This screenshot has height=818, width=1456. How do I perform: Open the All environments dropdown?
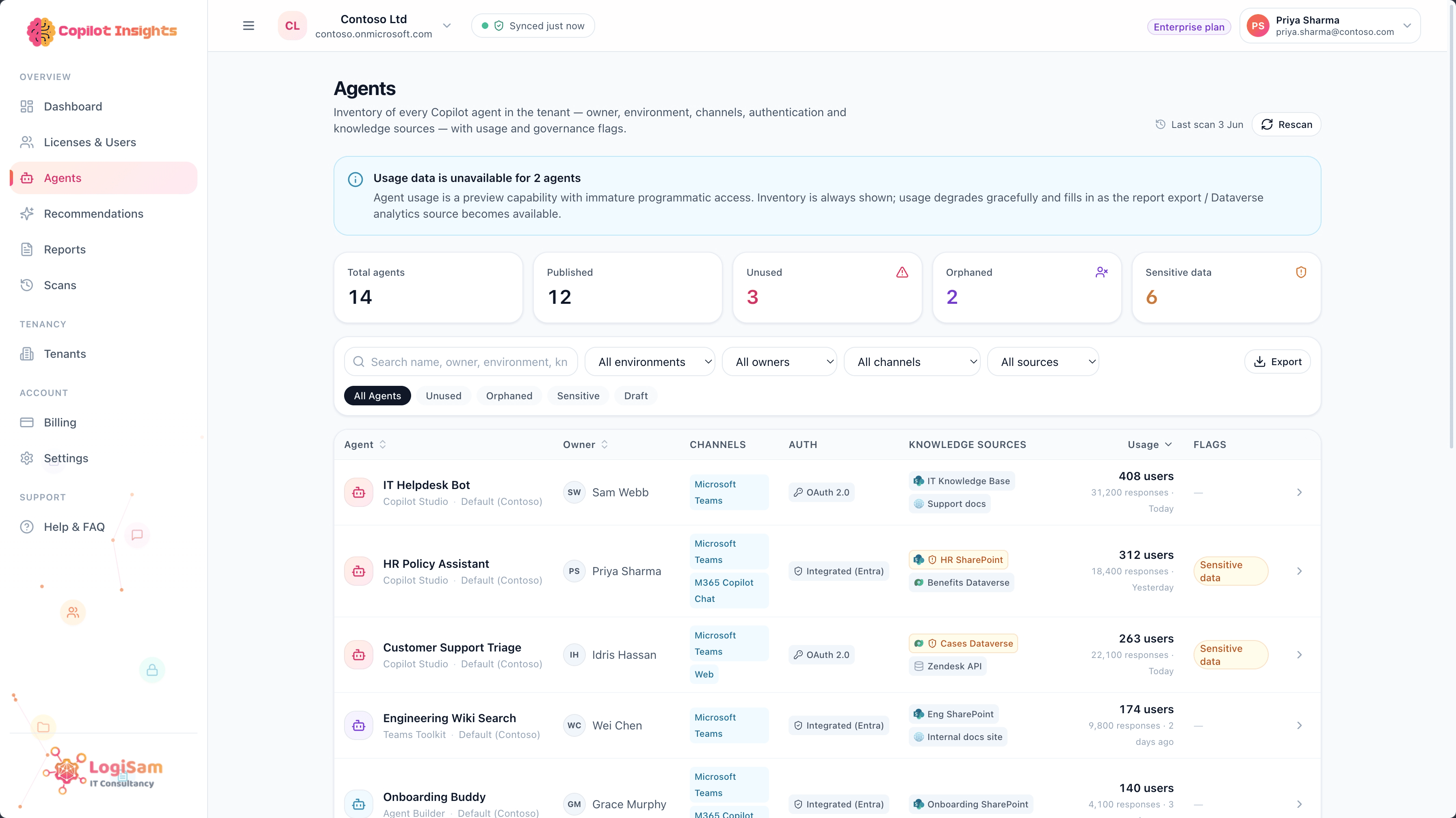point(650,361)
